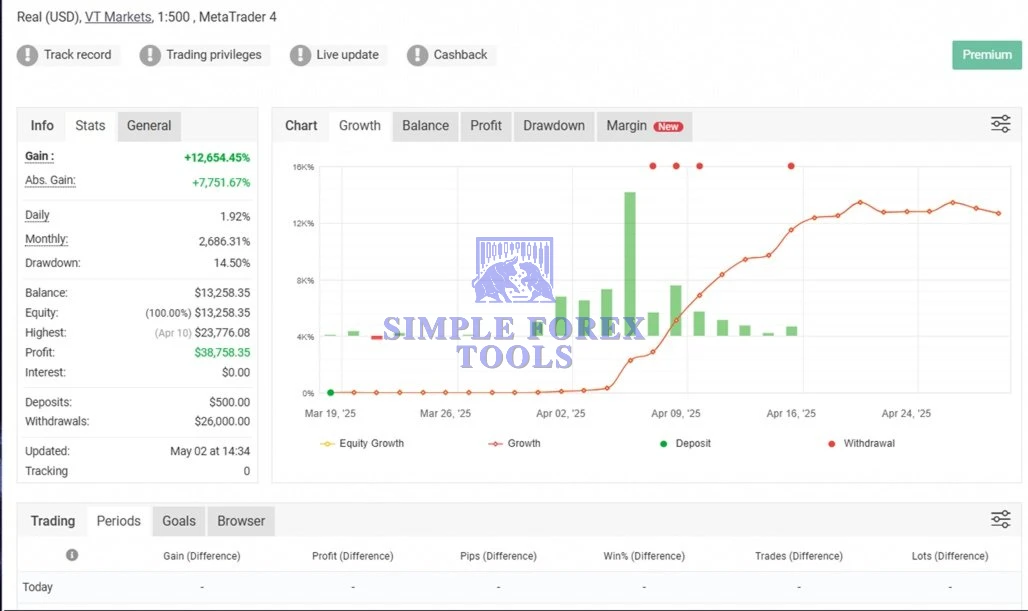The height and width of the screenshot is (611, 1028).
Task: Open Trading panel settings sliders icon
Action: tap(1000, 519)
